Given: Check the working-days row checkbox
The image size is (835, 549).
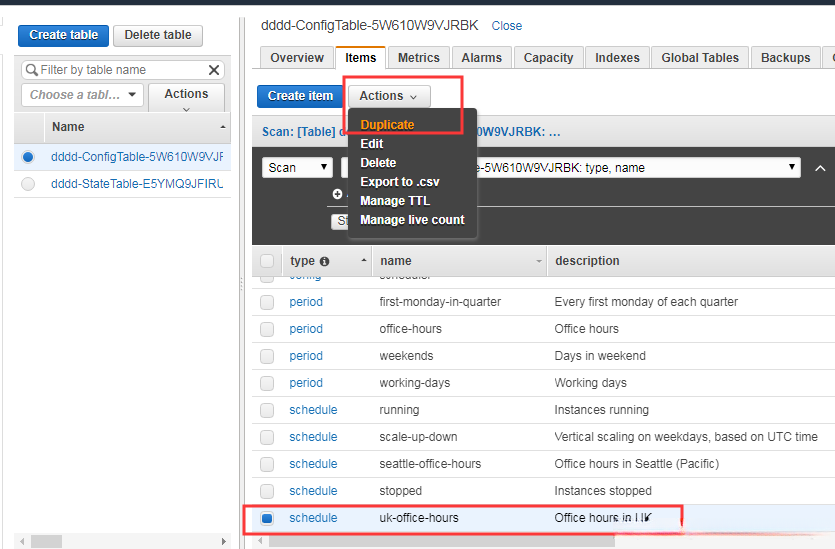Looking at the screenshot, I should coord(267,383).
